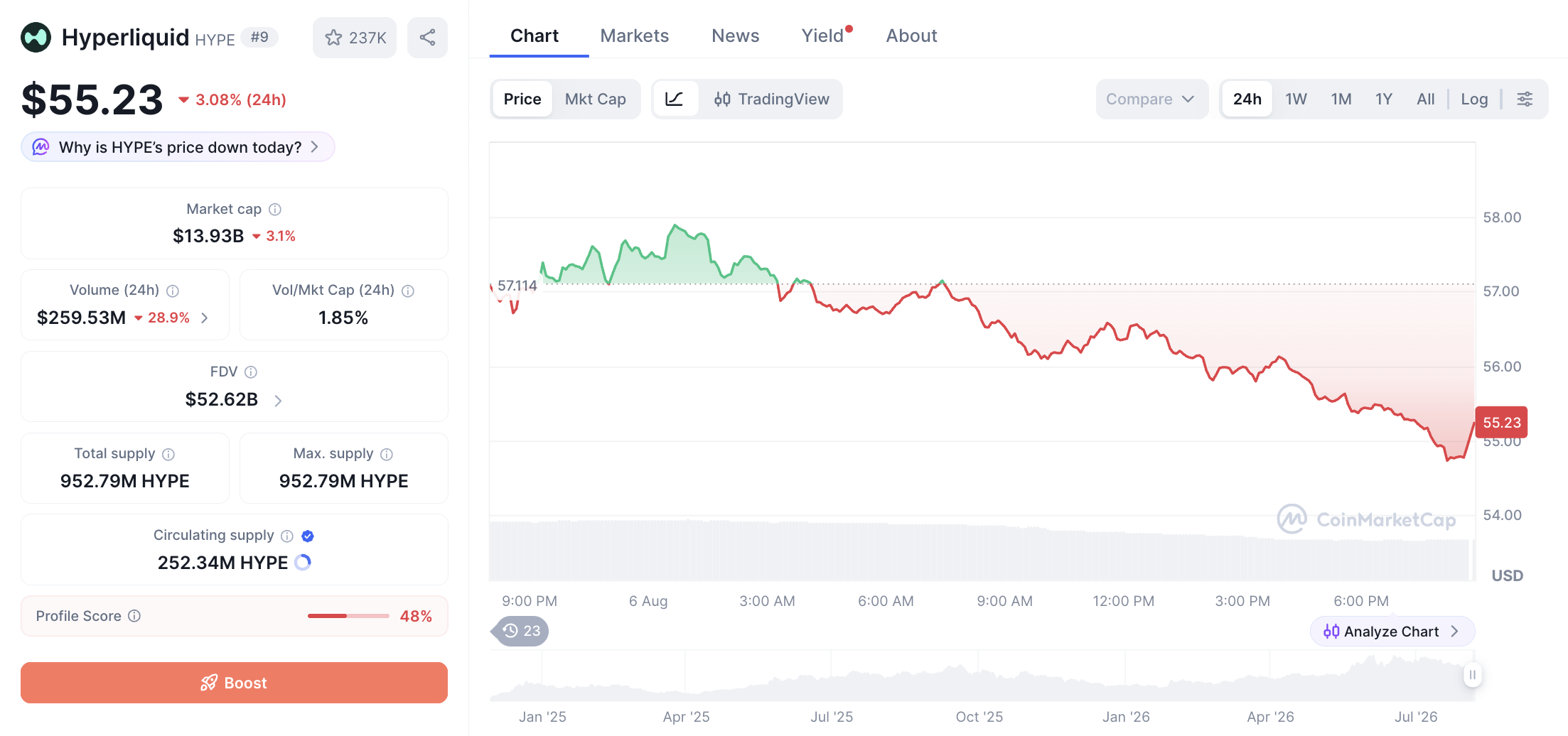The image size is (1568, 736).
Task: Open 'Why is HYPE's price down today?'
Action: (178, 147)
